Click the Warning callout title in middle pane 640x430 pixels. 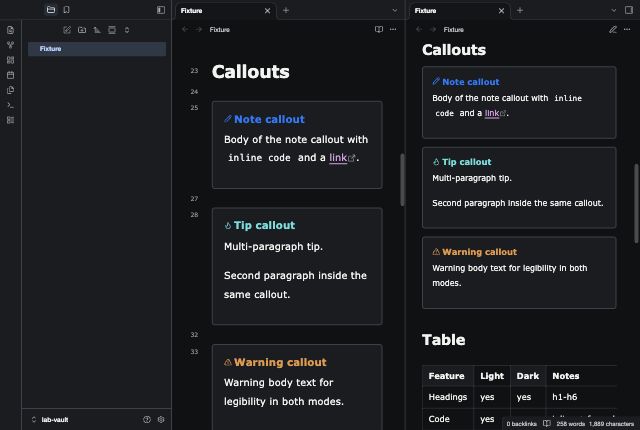[280, 362]
